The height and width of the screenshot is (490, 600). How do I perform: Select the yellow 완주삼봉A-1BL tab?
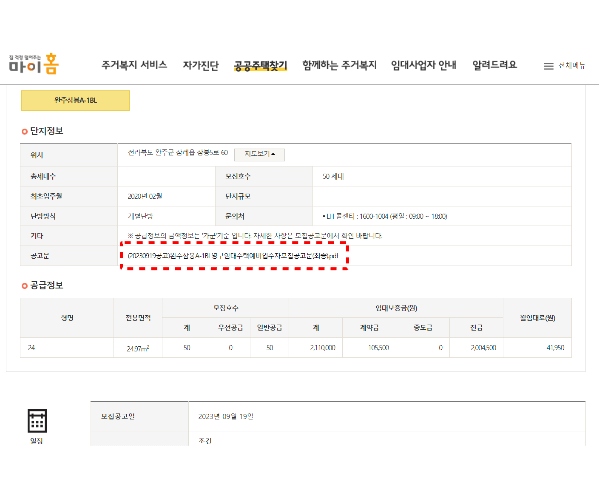75,101
